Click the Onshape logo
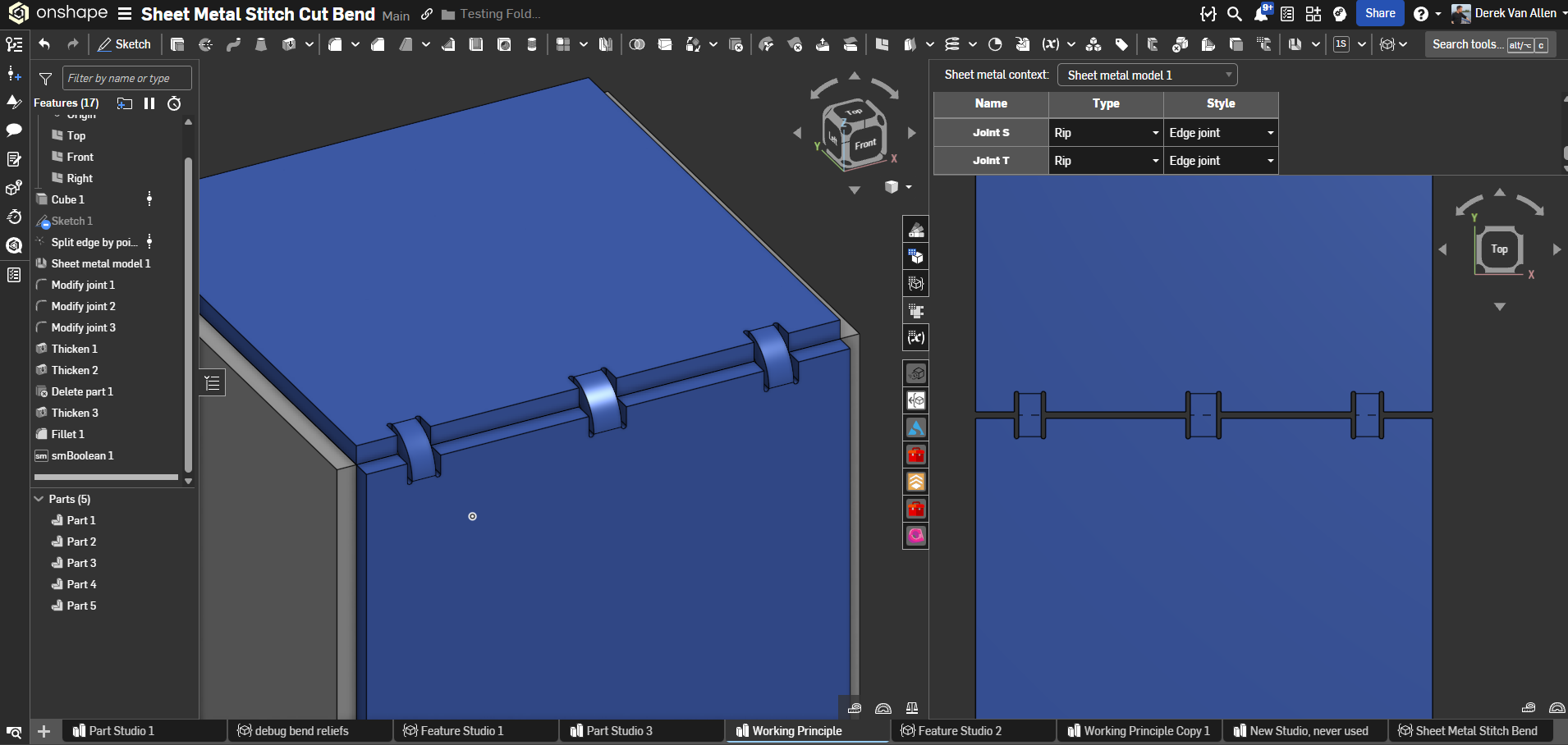This screenshot has height=745, width=1568. tap(57, 13)
